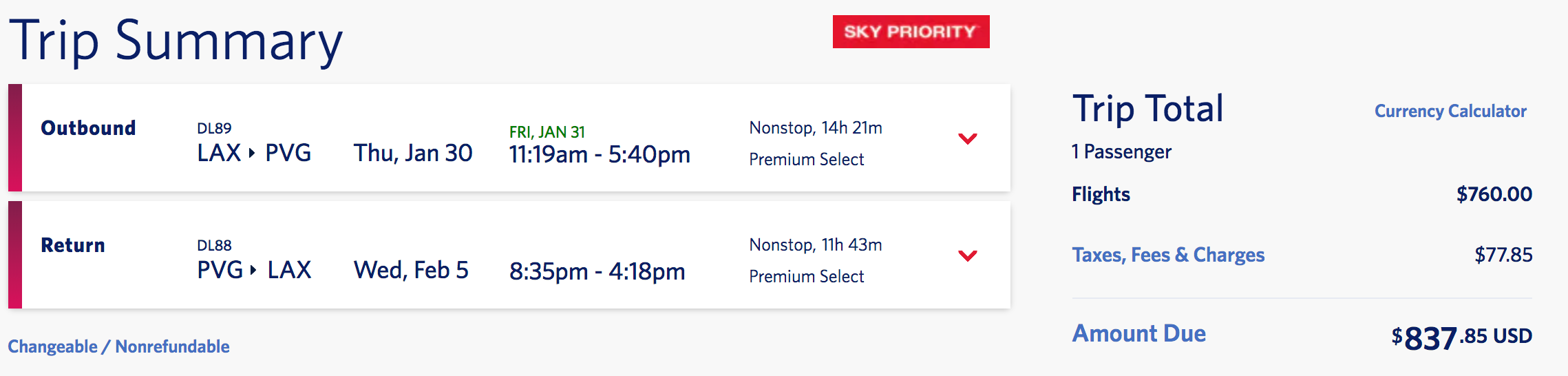Click the Sky Priority badge

[x=911, y=32]
